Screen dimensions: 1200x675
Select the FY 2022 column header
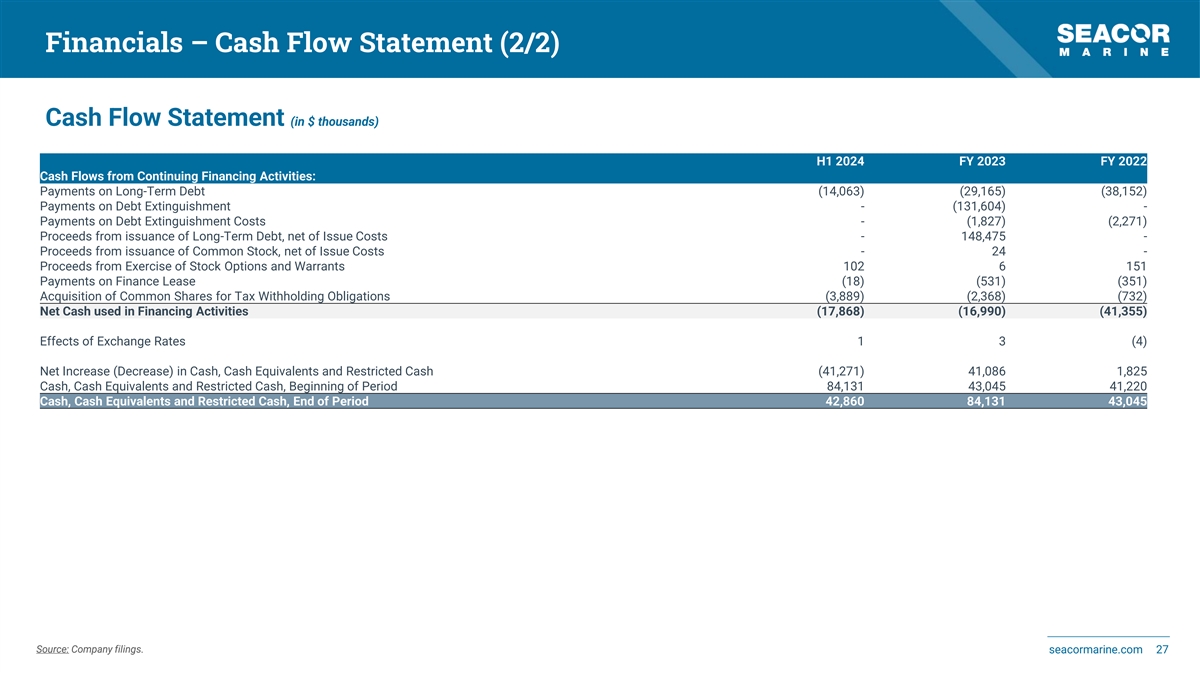click(x=1122, y=161)
